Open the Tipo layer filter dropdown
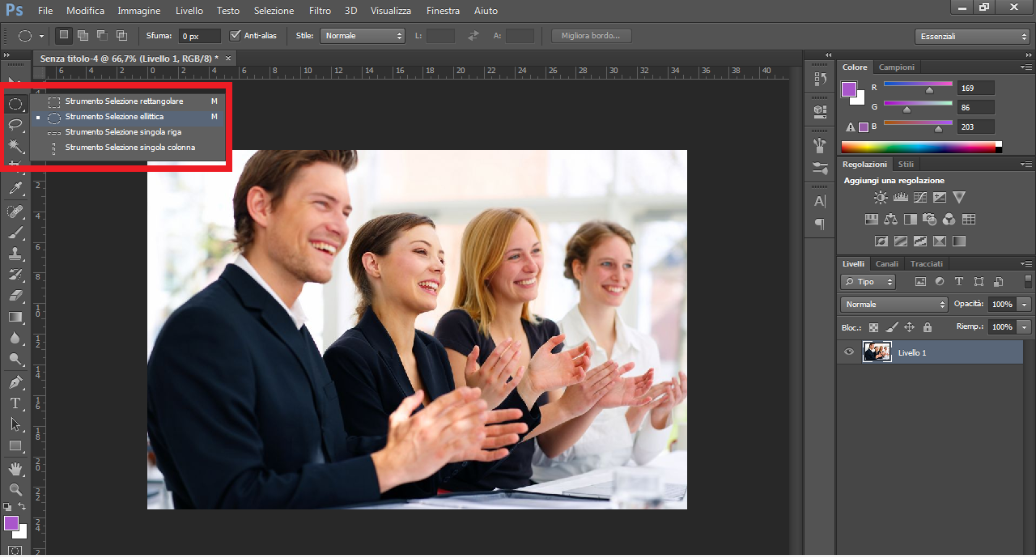Viewport: 1036px width, 557px height. tap(868, 281)
